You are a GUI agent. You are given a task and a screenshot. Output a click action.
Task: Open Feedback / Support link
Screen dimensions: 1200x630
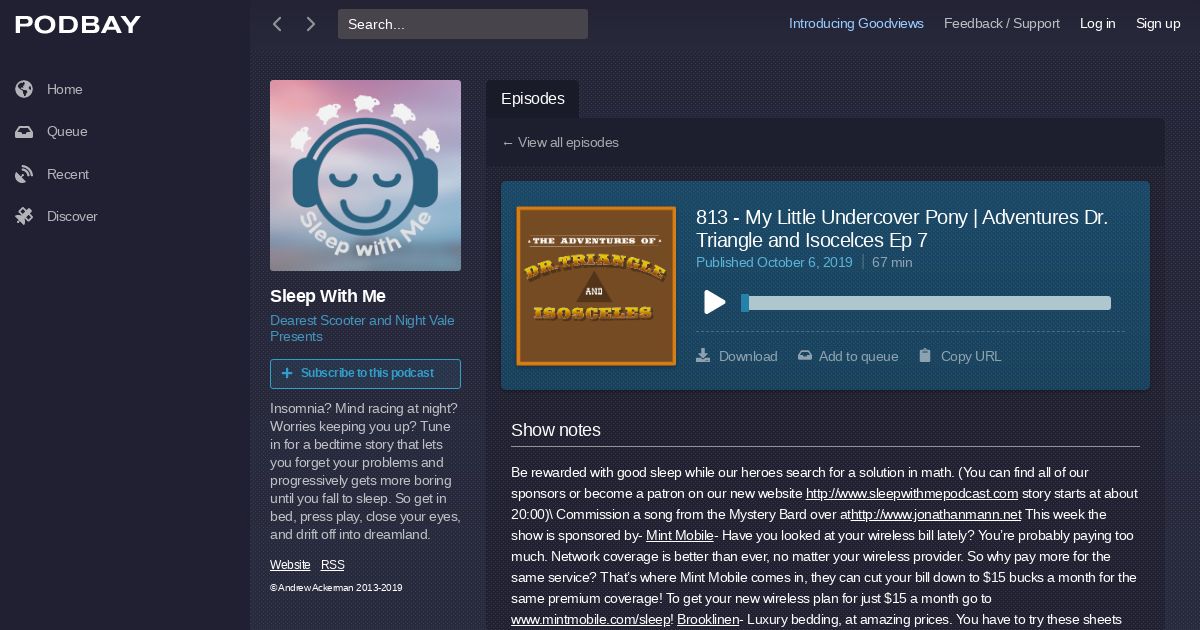click(1002, 23)
